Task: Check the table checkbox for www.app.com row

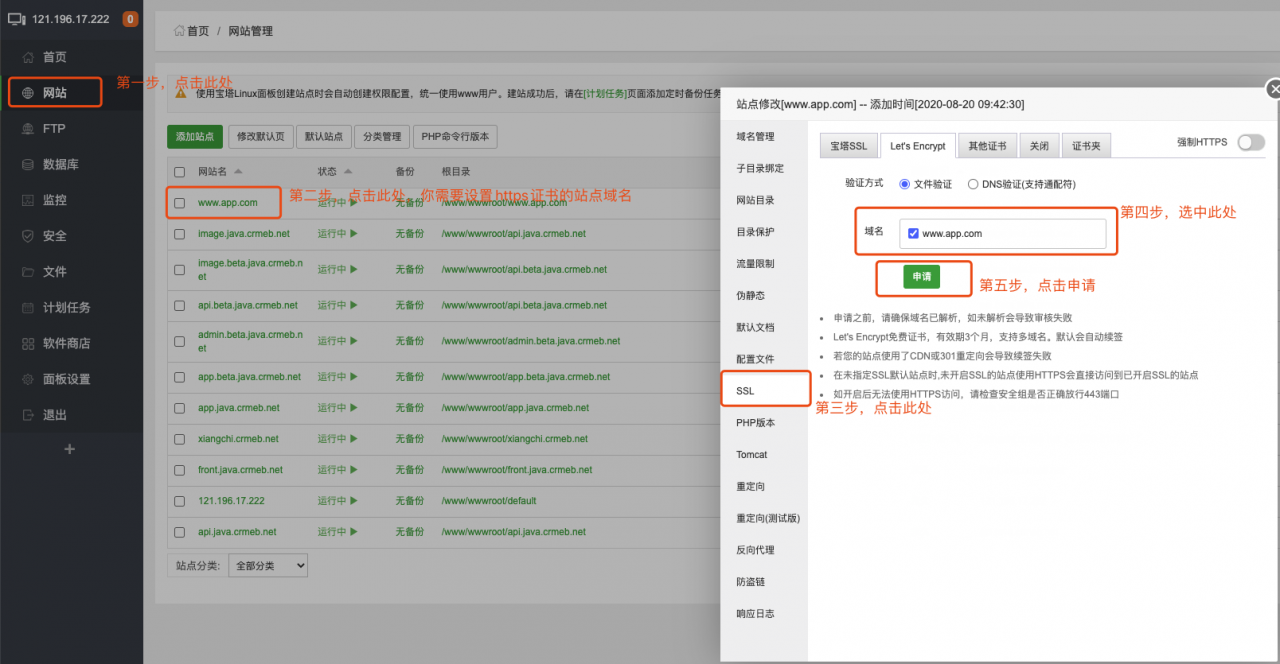Action: pos(180,203)
